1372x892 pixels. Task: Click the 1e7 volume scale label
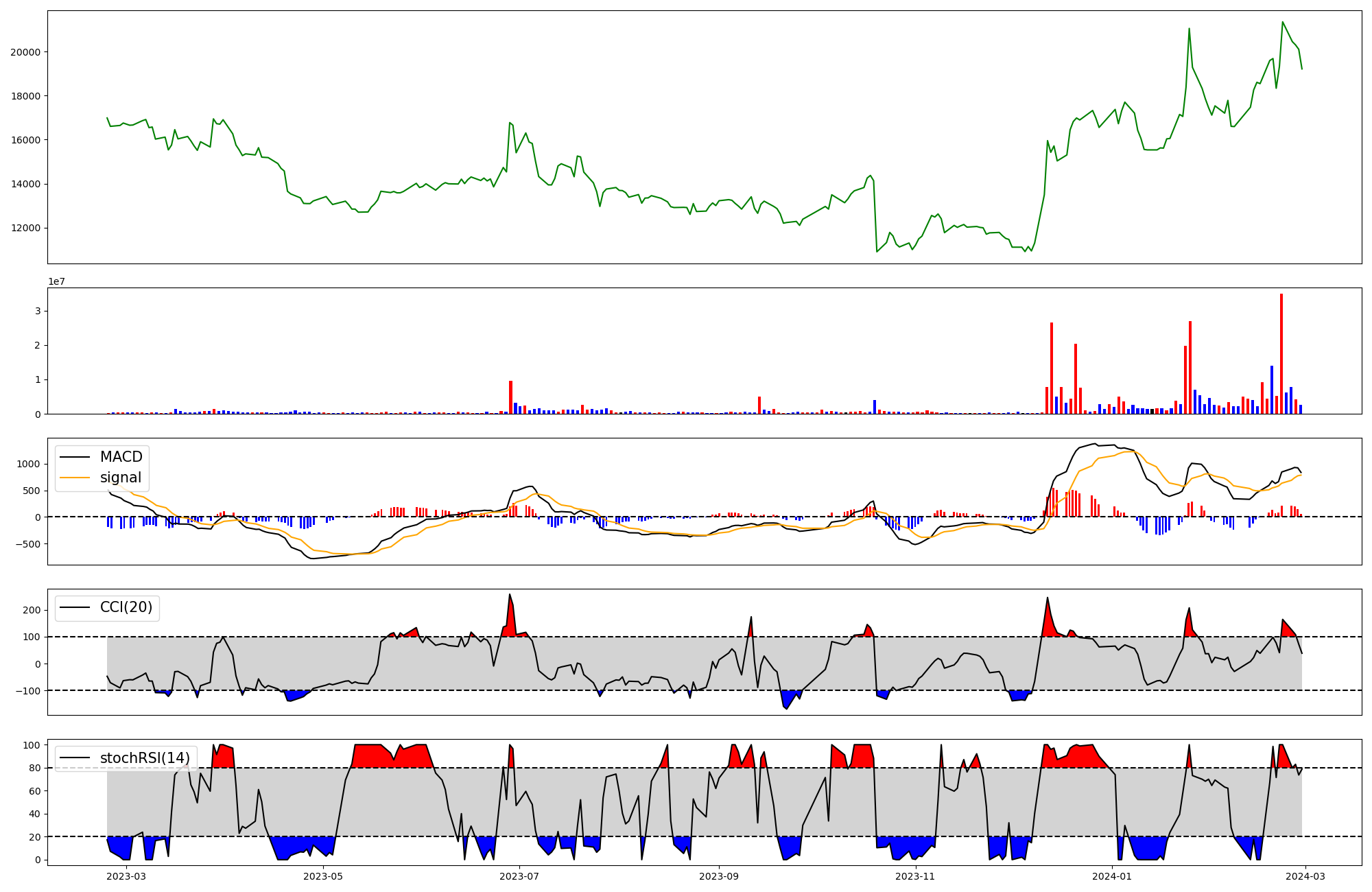[x=56, y=282]
